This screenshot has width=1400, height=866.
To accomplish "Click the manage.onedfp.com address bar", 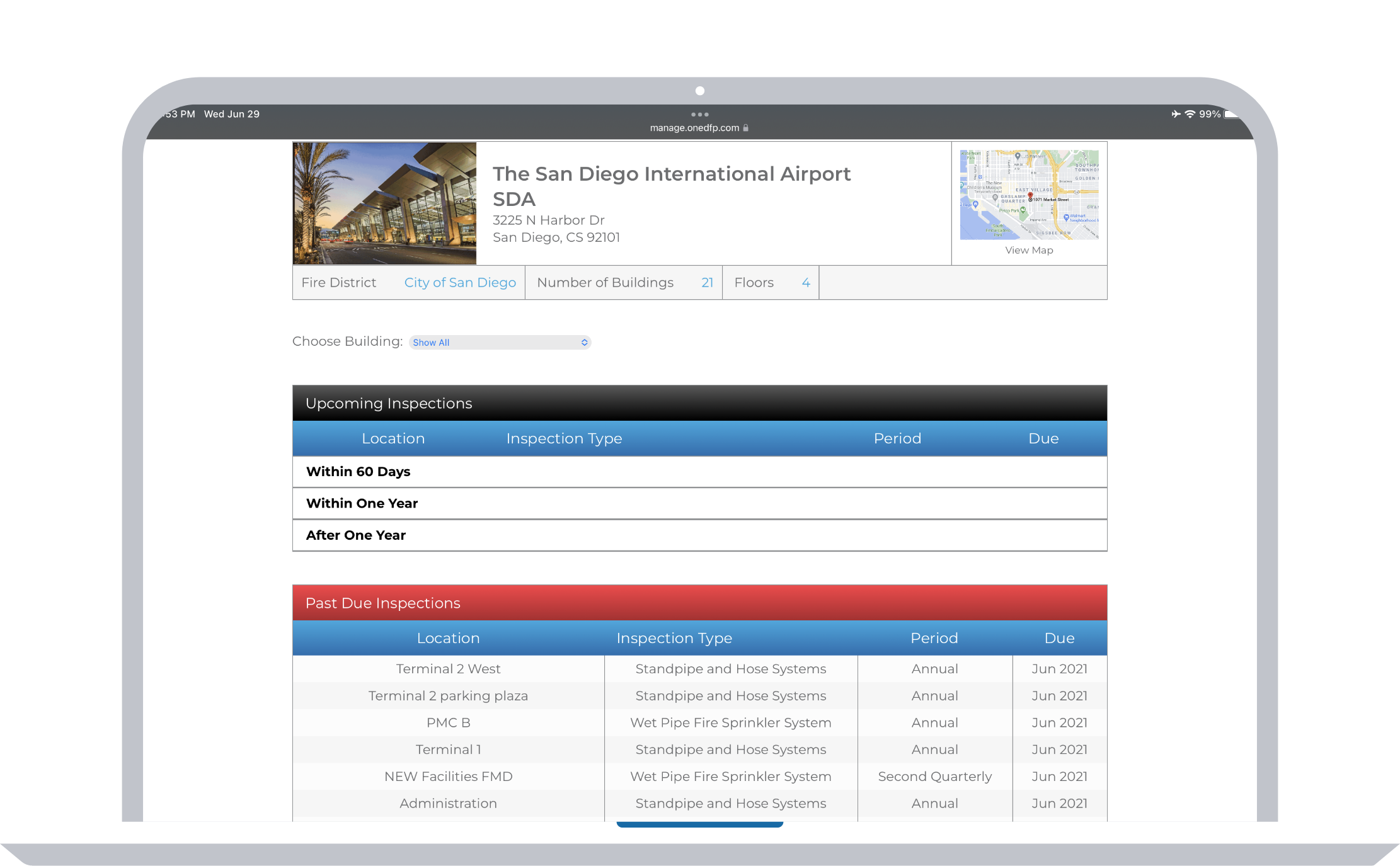I will pos(694,128).
